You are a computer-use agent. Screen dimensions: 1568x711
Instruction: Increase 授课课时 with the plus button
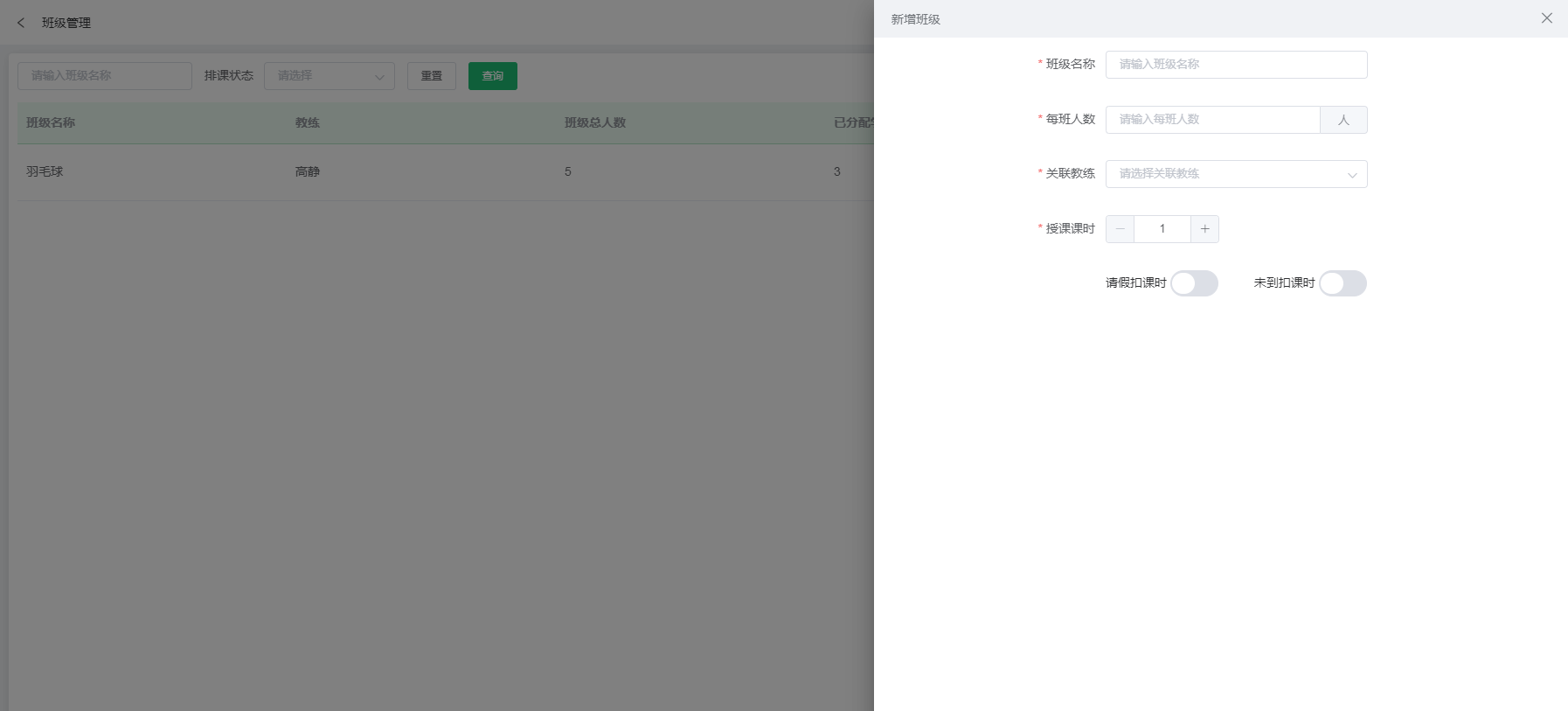pyautogui.click(x=1204, y=229)
